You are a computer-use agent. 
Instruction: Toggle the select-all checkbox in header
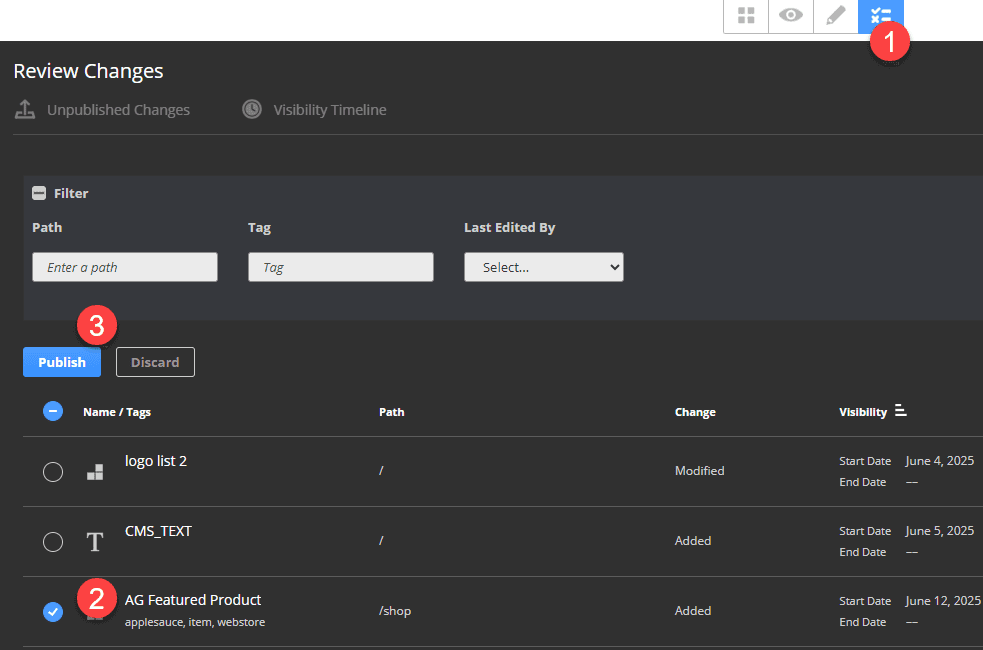point(53,411)
